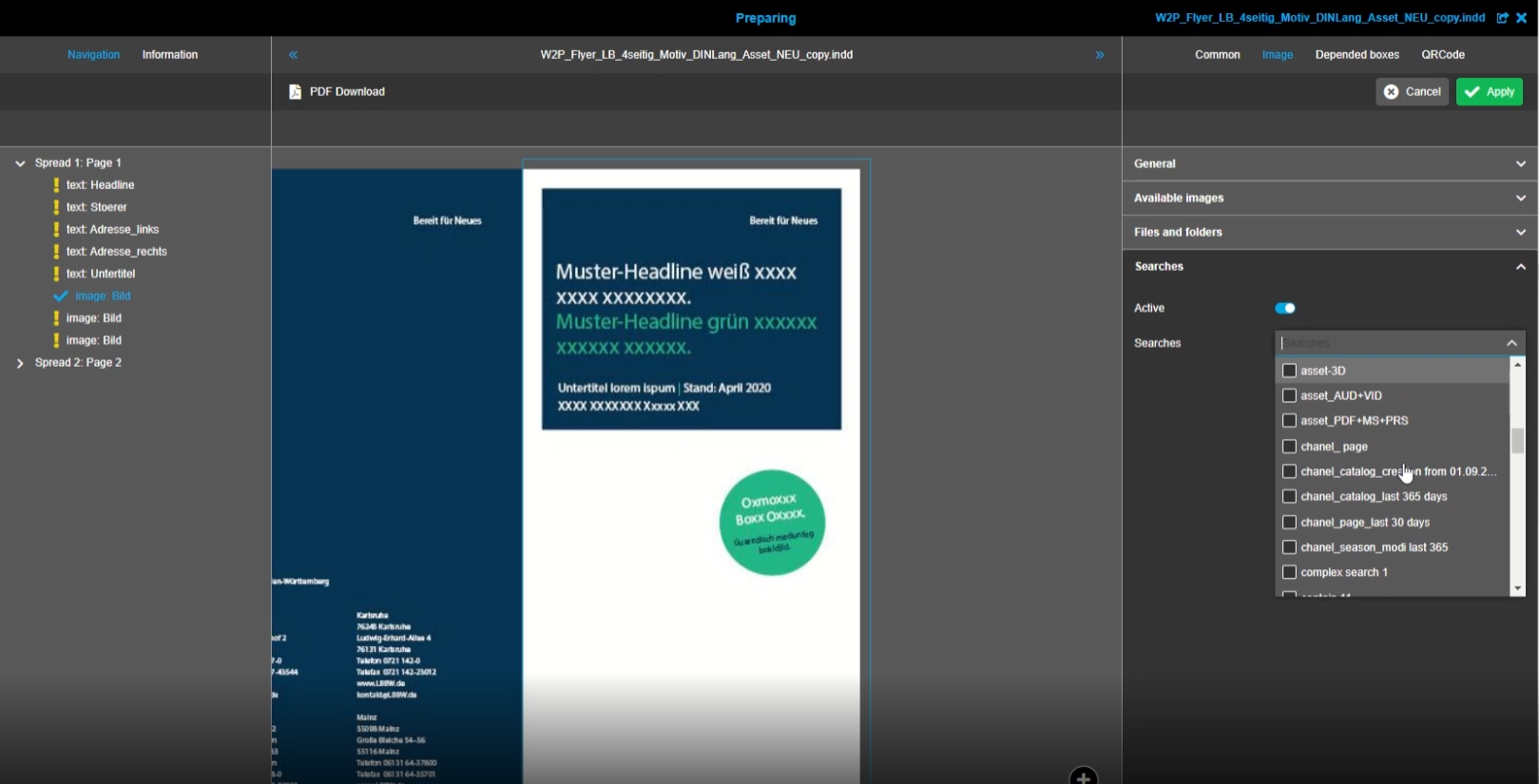The height and width of the screenshot is (784, 1539).
Task: Click the PDF Download document icon
Action: 295,92
